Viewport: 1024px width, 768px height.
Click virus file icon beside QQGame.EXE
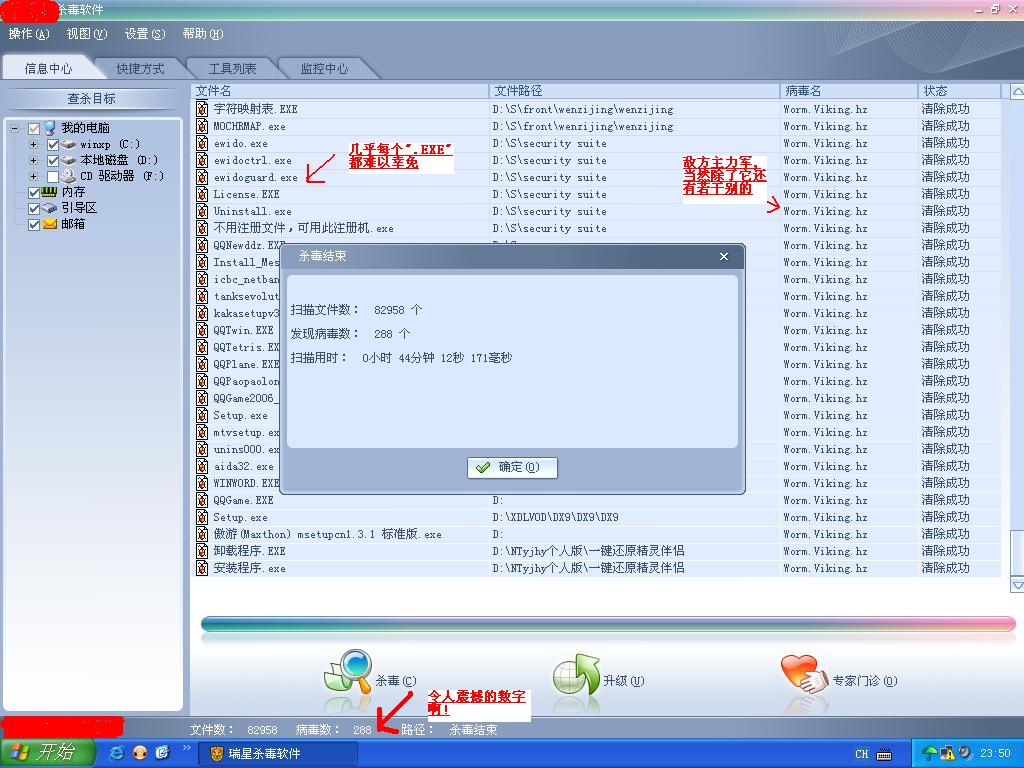click(x=202, y=500)
